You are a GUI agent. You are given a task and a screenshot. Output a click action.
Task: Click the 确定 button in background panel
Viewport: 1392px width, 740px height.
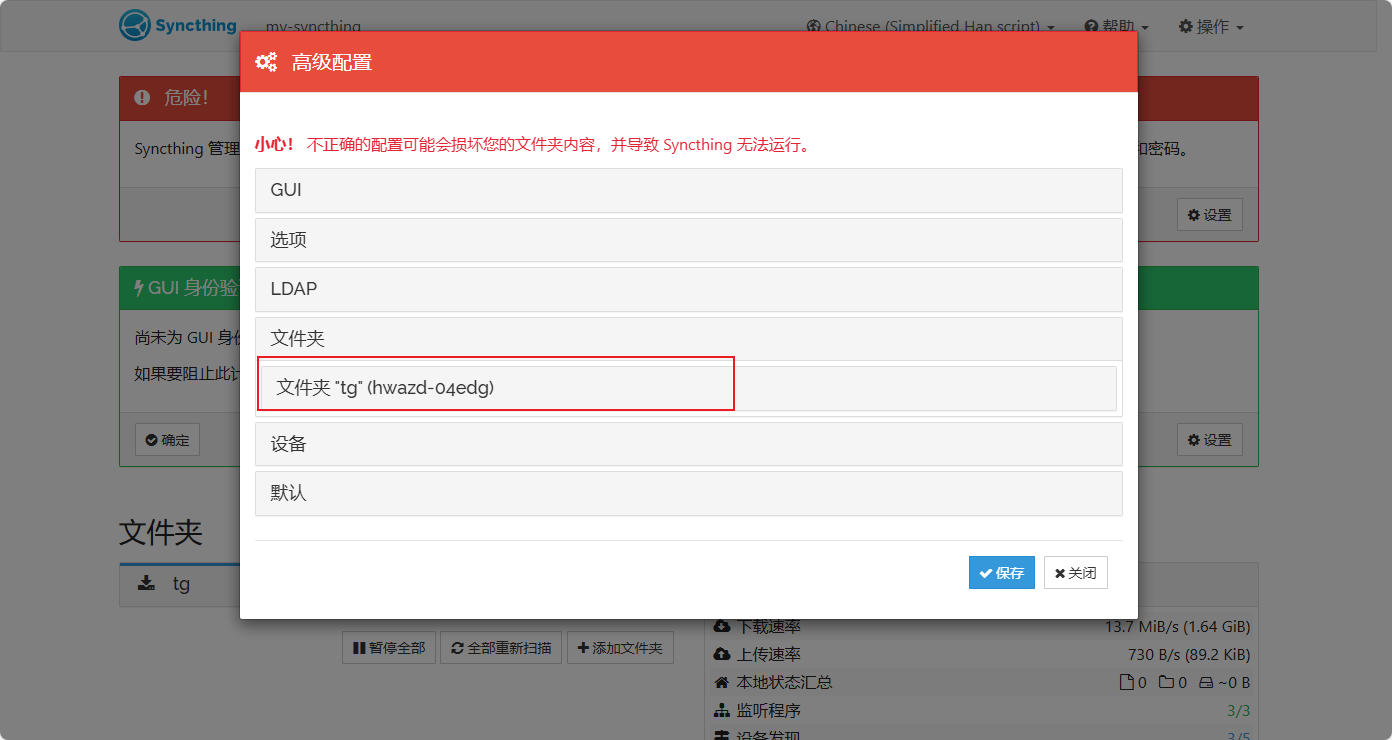pos(167,440)
